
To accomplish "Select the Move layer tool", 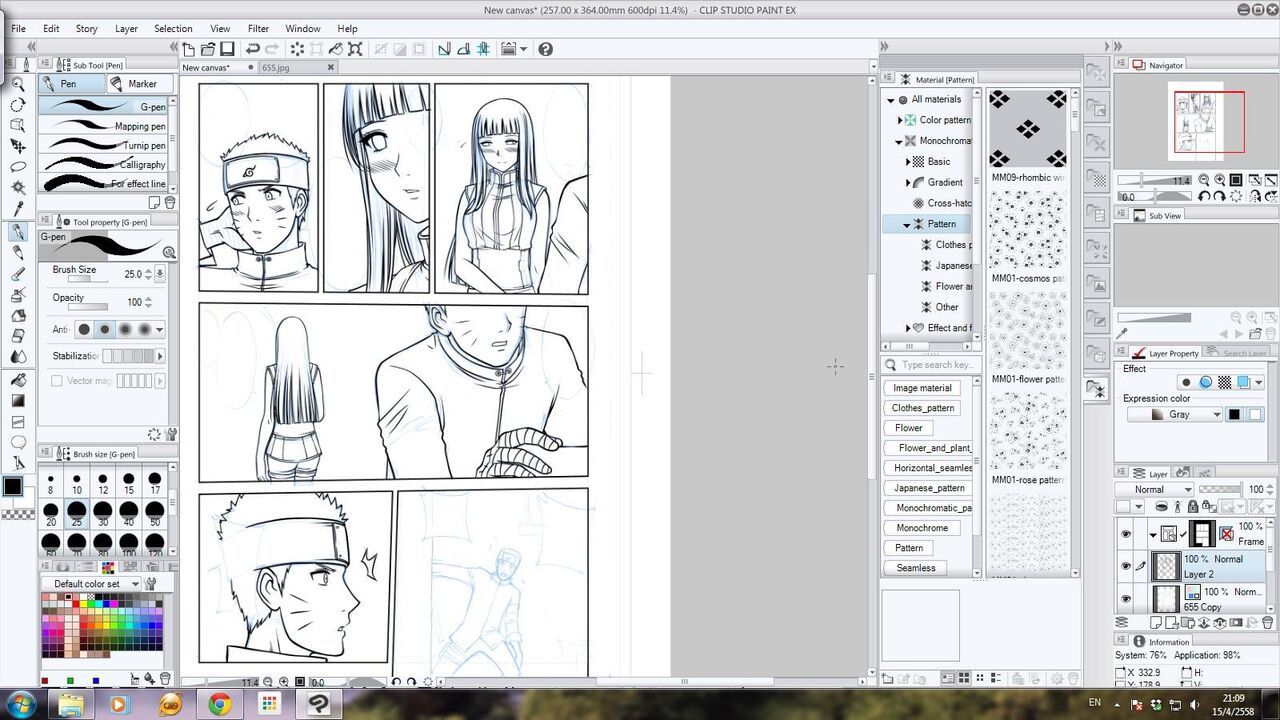I will pos(18,146).
